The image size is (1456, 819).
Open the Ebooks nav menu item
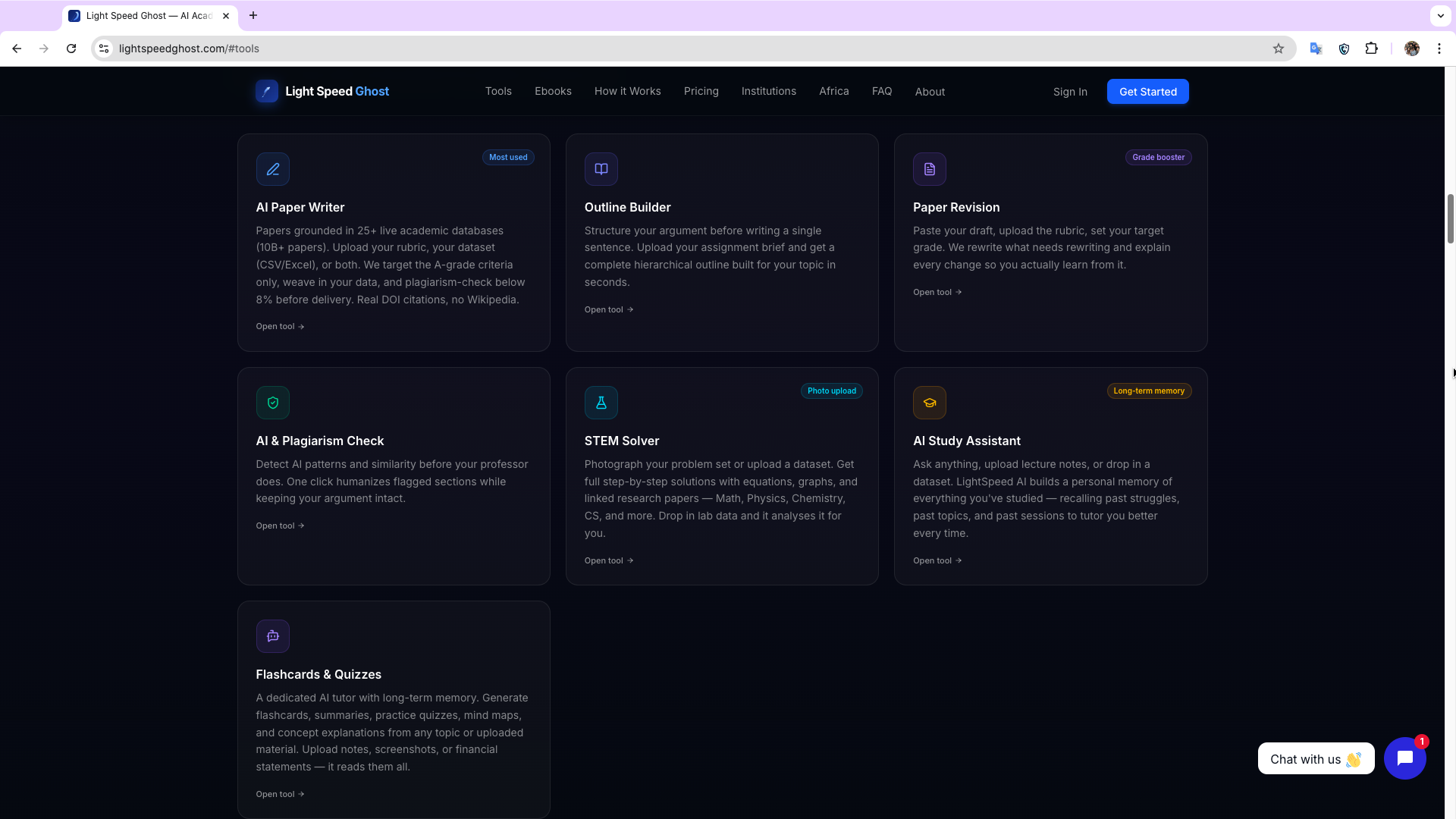click(x=553, y=91)
